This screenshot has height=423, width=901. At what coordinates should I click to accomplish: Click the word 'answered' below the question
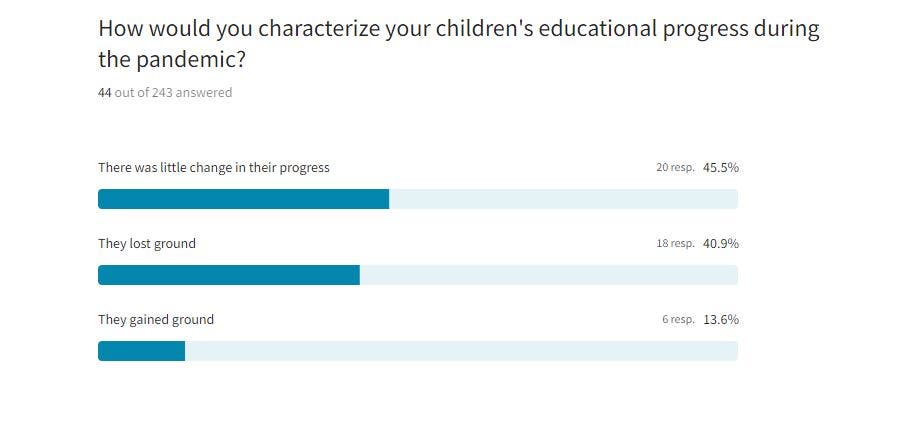(204, 93)
